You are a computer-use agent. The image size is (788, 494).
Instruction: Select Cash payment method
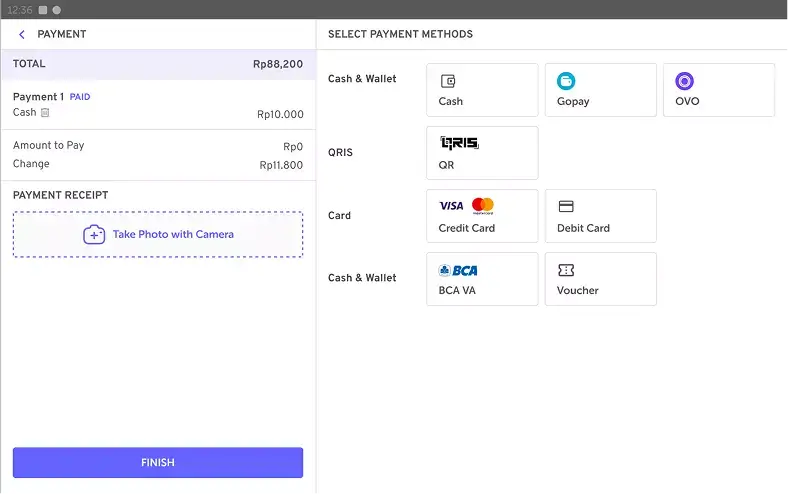coord(482,90)
